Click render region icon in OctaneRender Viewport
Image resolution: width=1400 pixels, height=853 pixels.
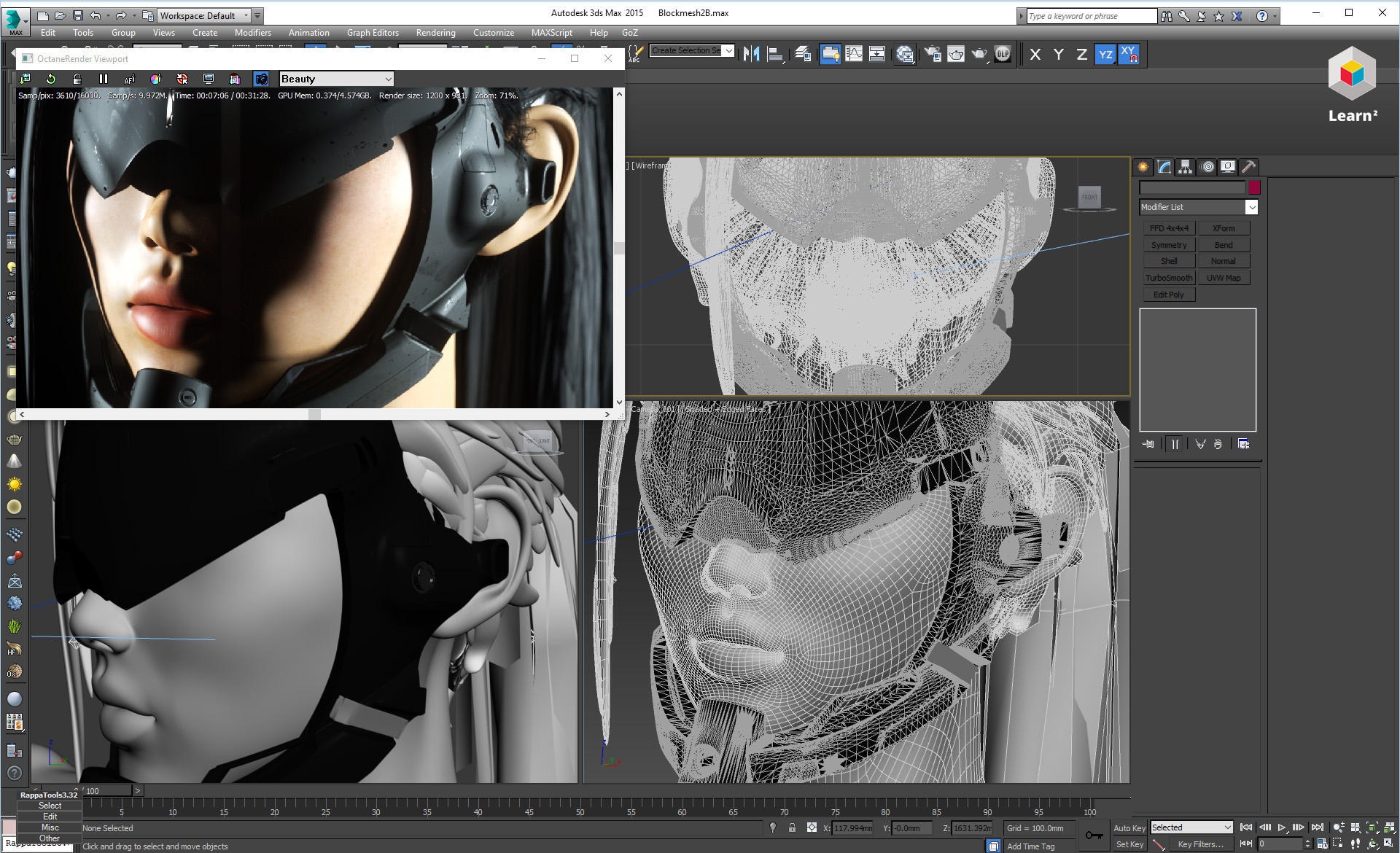point(235,79)
